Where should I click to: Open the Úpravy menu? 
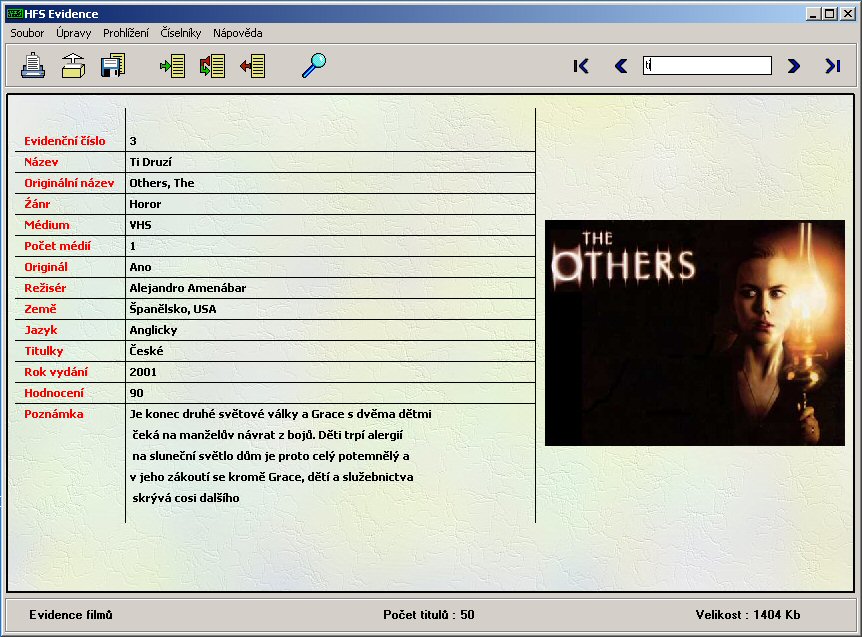tap(74, 33)
